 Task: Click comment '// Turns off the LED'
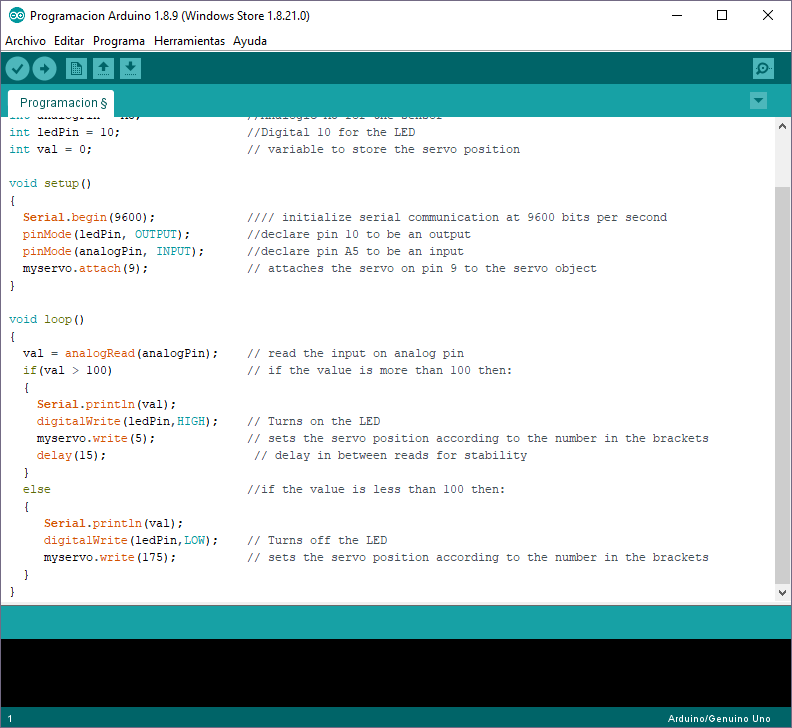317,541
